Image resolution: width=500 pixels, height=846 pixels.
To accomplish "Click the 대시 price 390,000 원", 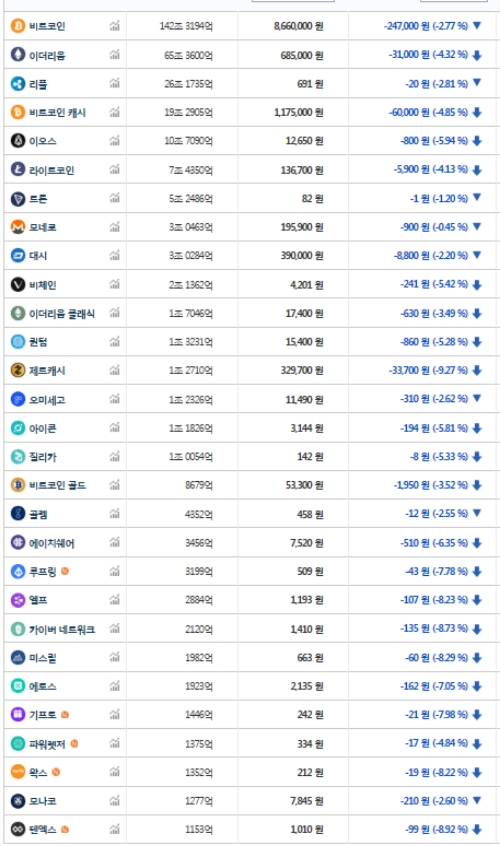I will point(302,256).
